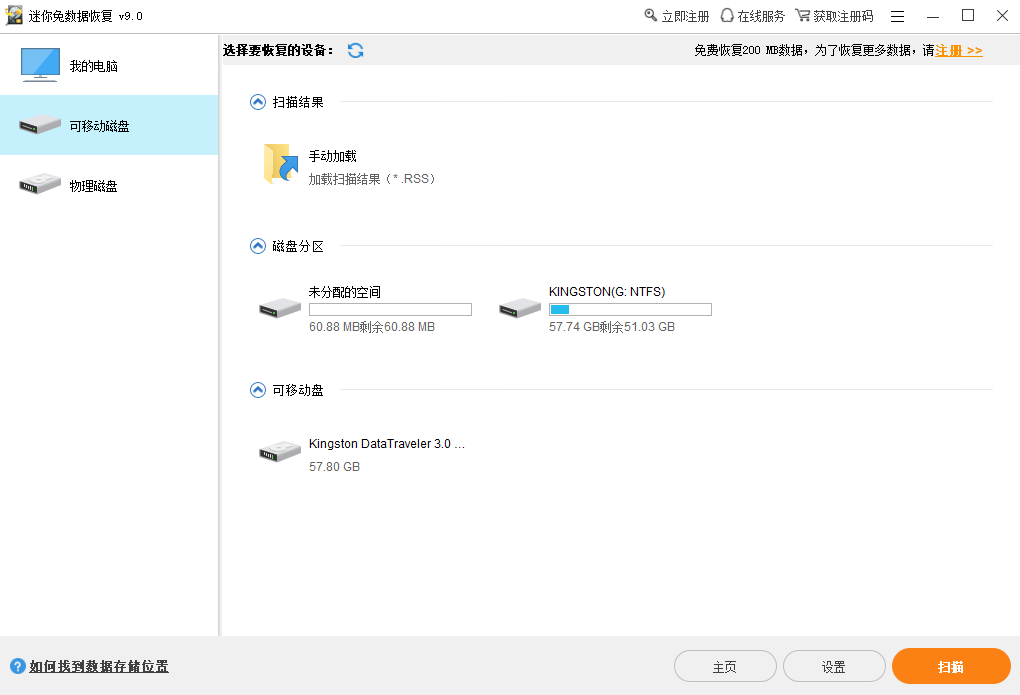Click the 设置 button

(x=834, y=666)
